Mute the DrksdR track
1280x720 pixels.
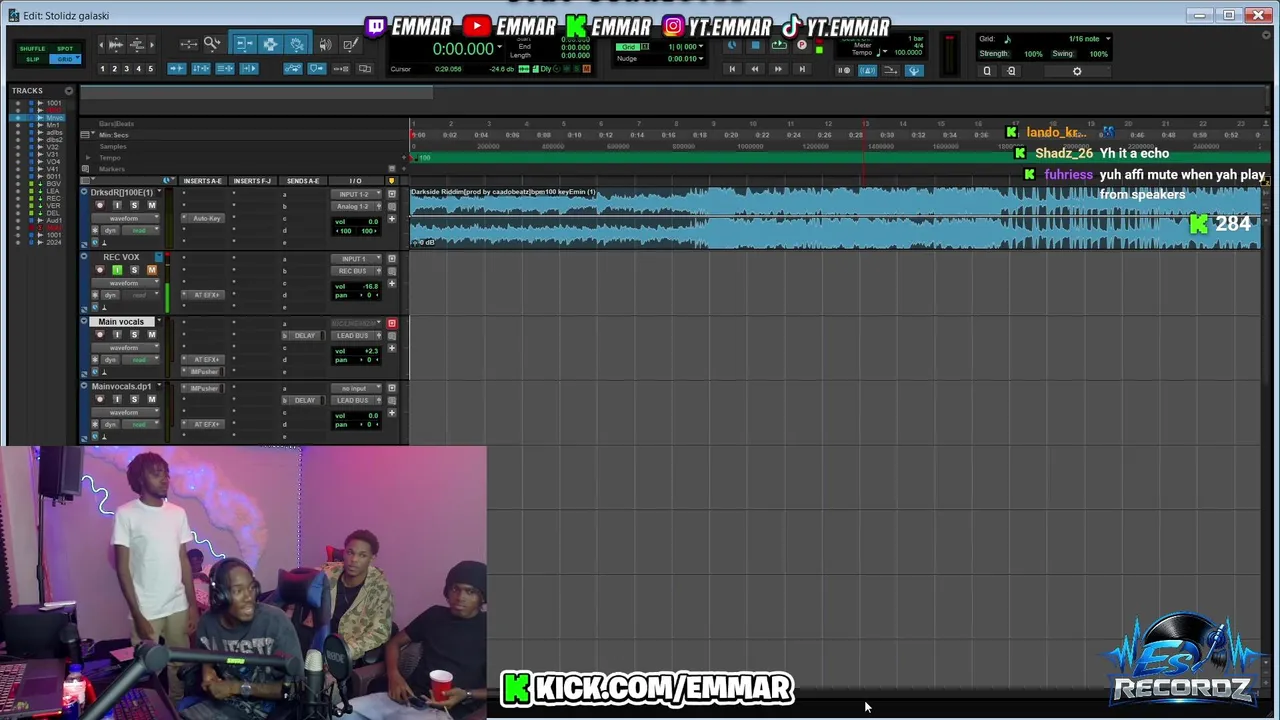pos(152,205)
